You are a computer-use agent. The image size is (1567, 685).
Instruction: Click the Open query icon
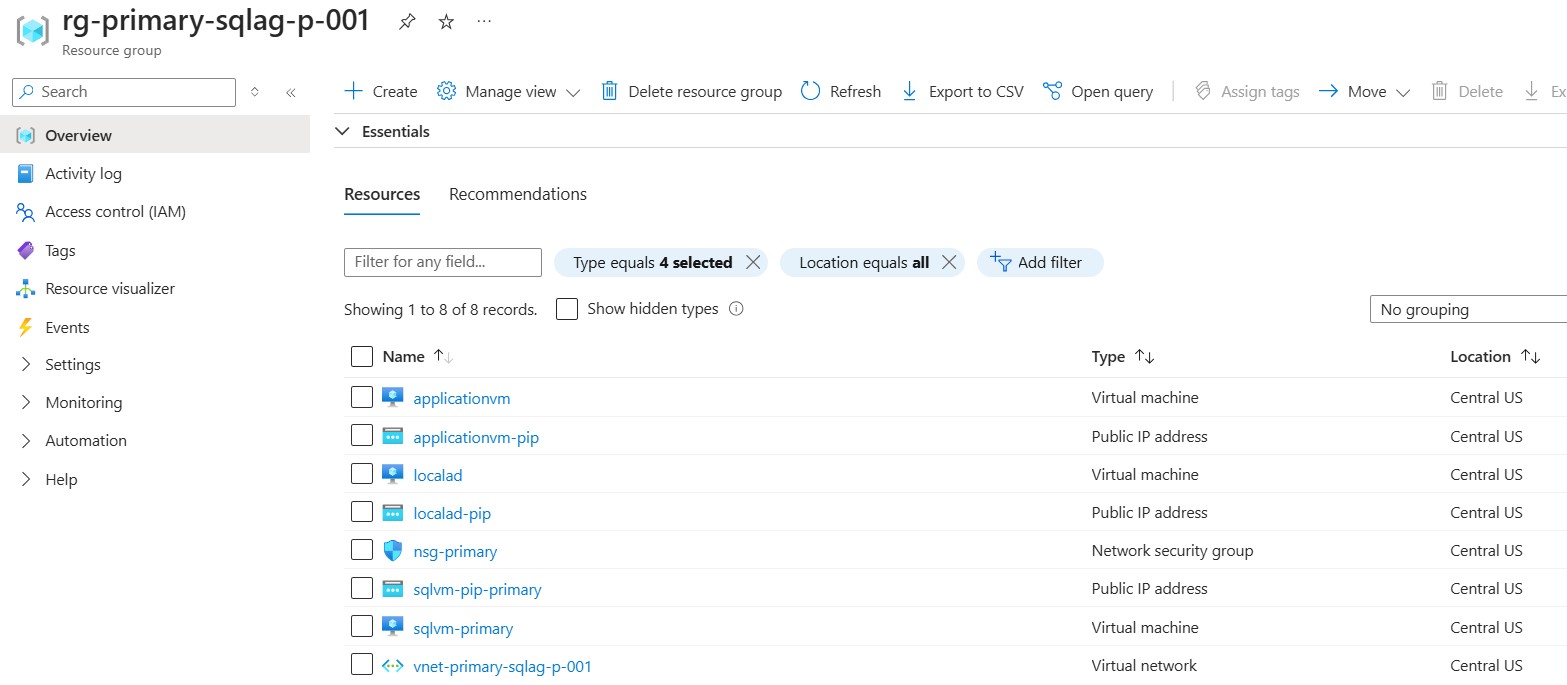click(1052, 91)
